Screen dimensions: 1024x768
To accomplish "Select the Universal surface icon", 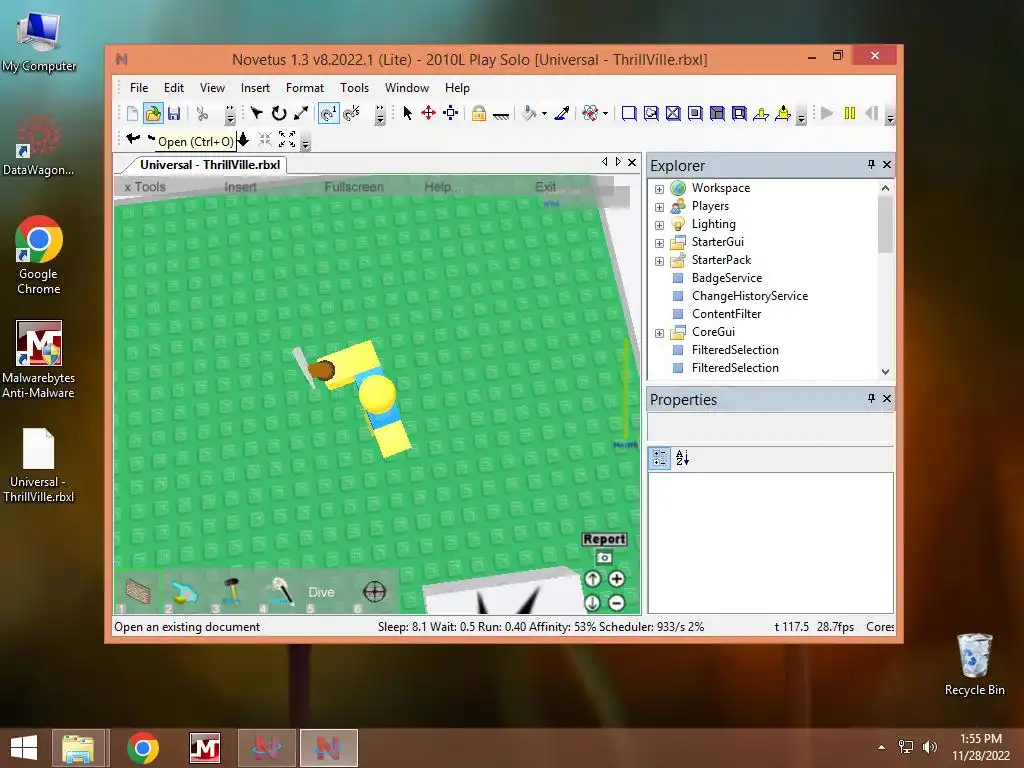I will pos(739,114).
